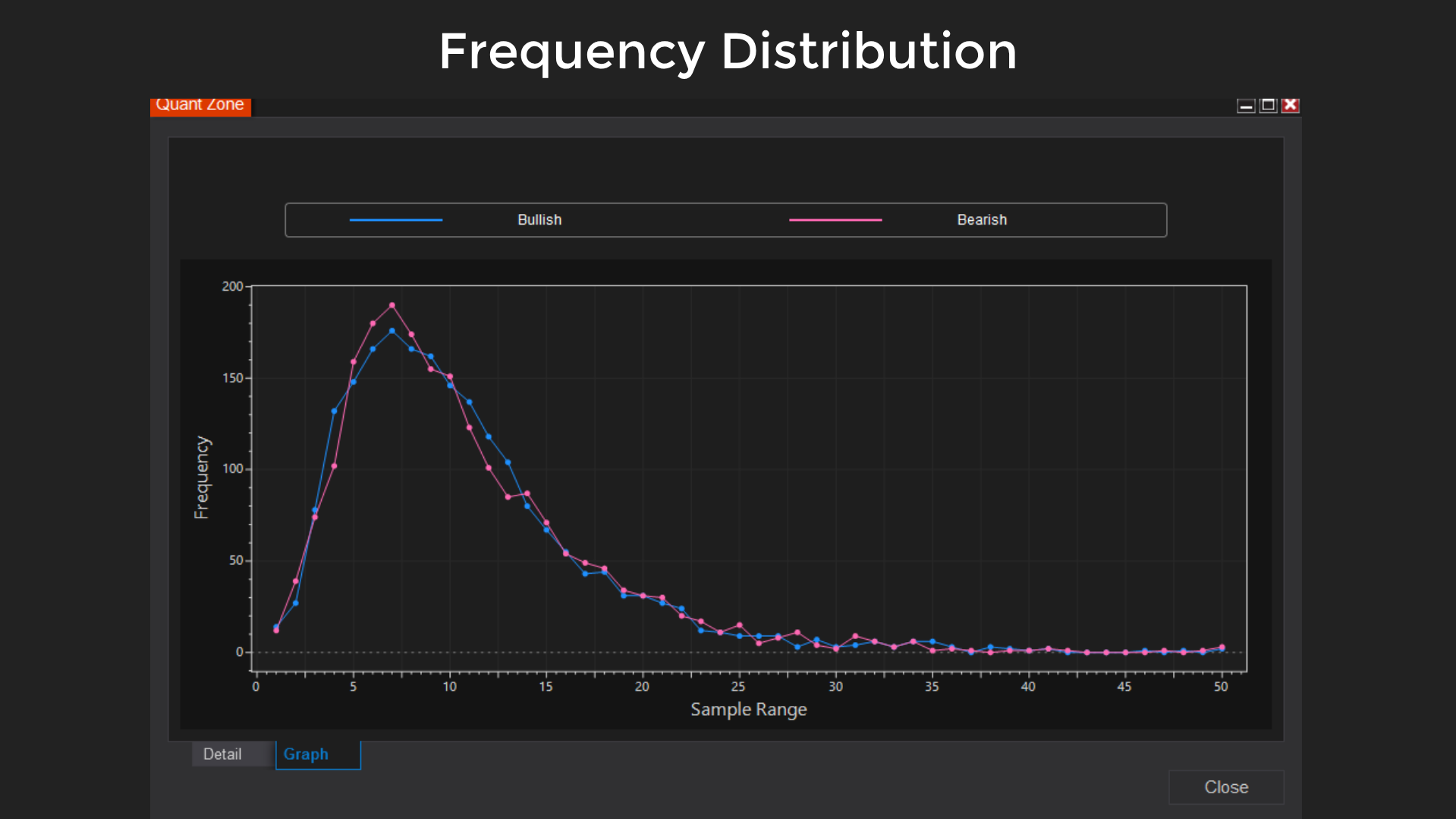Image resolution: width=1456 pixels, height=819 pixels.
Task: Switch to the Detail tab
Action: (222, 754)
